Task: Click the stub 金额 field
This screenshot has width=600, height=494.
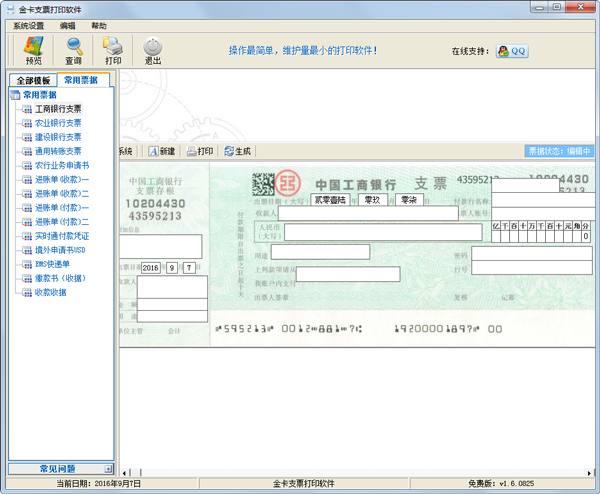Action: [172, 305]
